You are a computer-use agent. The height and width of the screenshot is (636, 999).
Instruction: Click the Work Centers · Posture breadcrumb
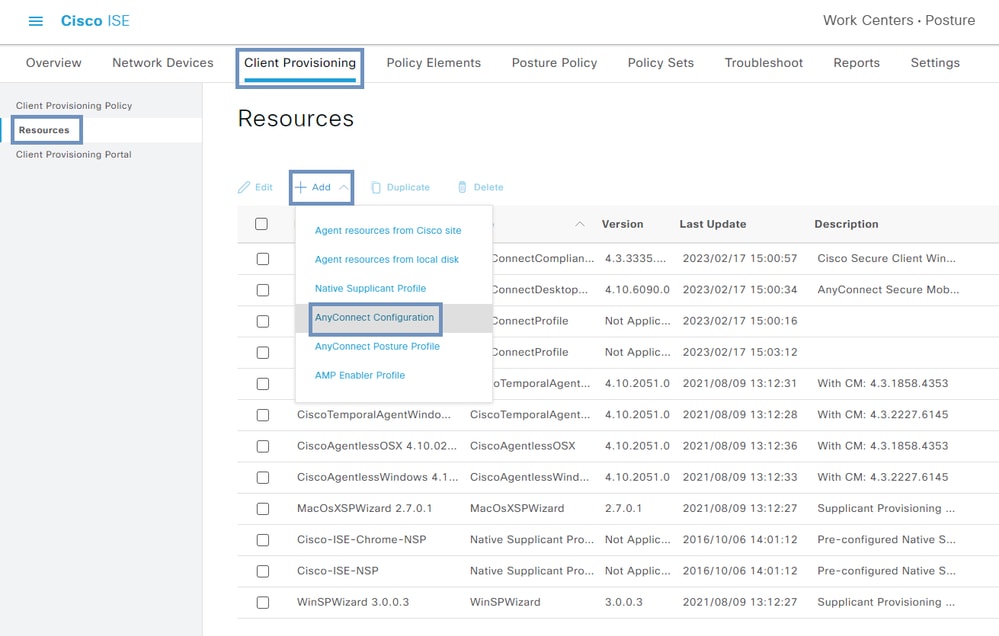pyautogui.click(x=899, y=20)
